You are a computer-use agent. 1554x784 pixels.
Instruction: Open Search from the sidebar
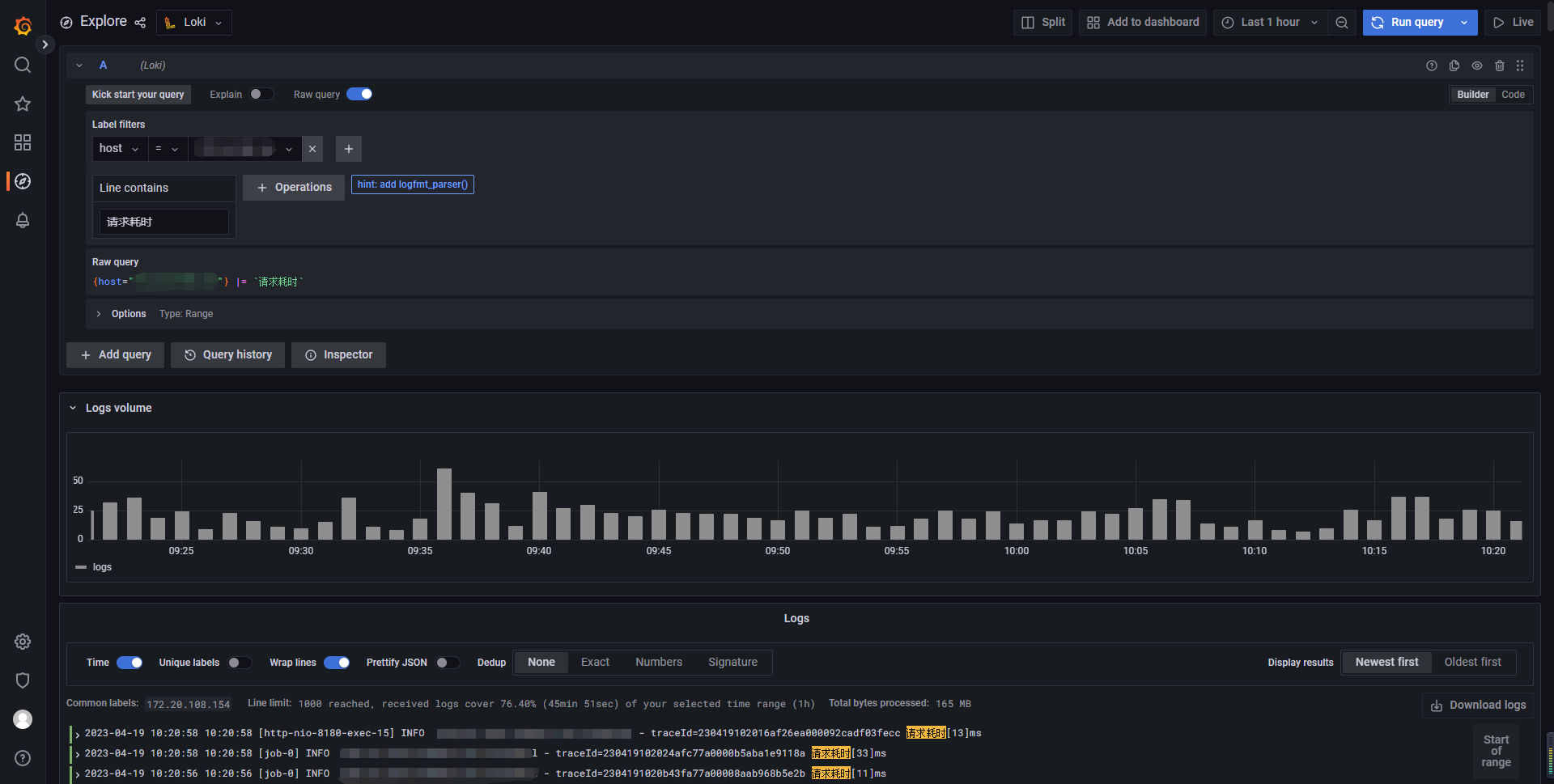click(23, 65)
